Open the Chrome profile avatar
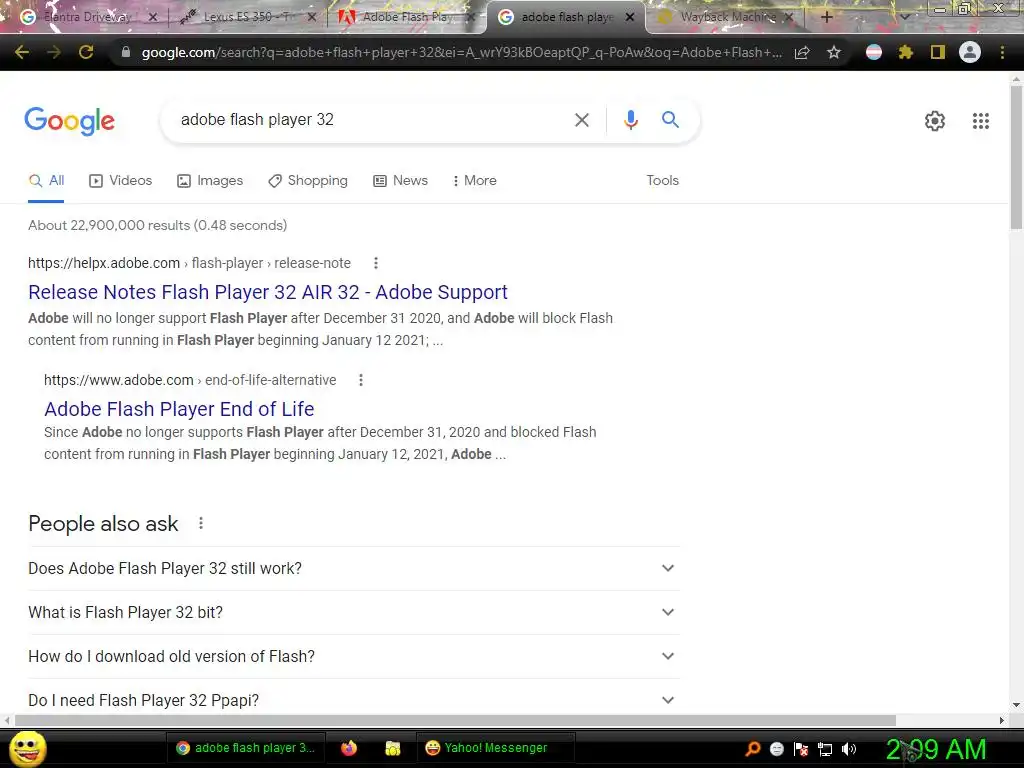Image resolution: width=1024 pixels, height=768 pixels. (970, 52)
